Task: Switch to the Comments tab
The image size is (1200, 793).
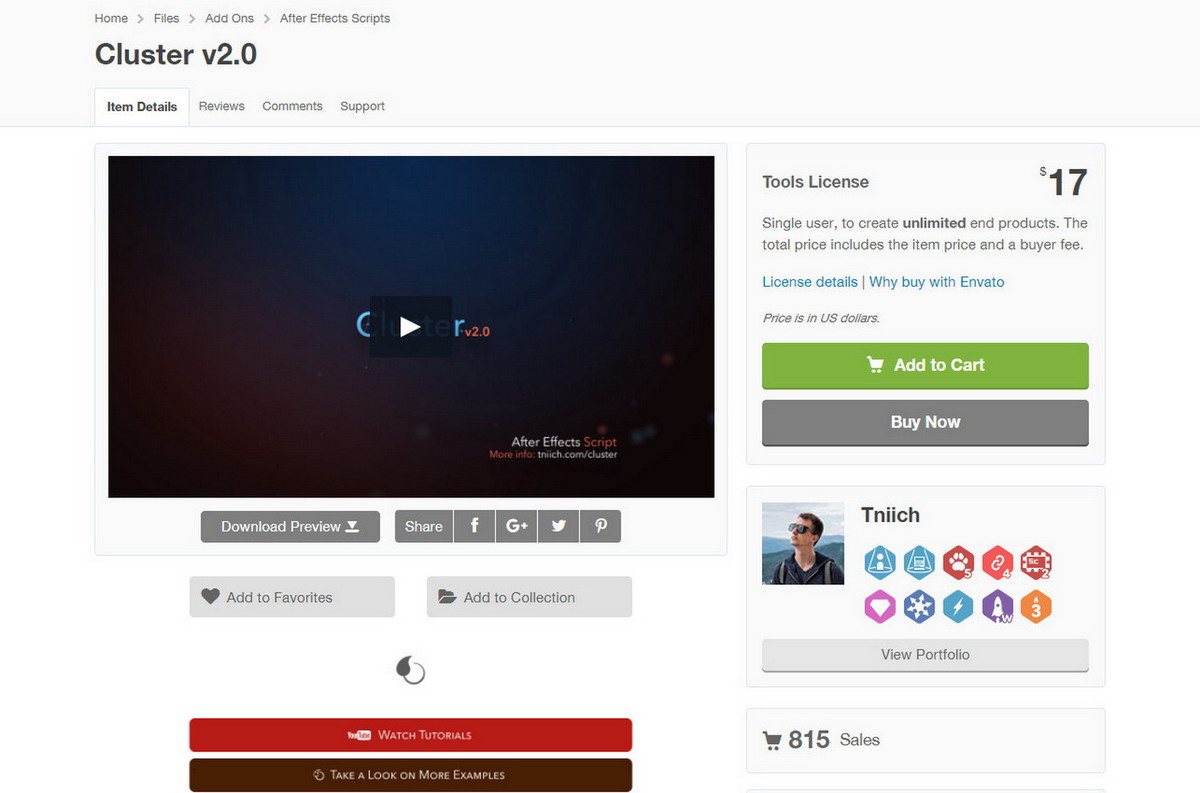Action: (x=292, y=106)
